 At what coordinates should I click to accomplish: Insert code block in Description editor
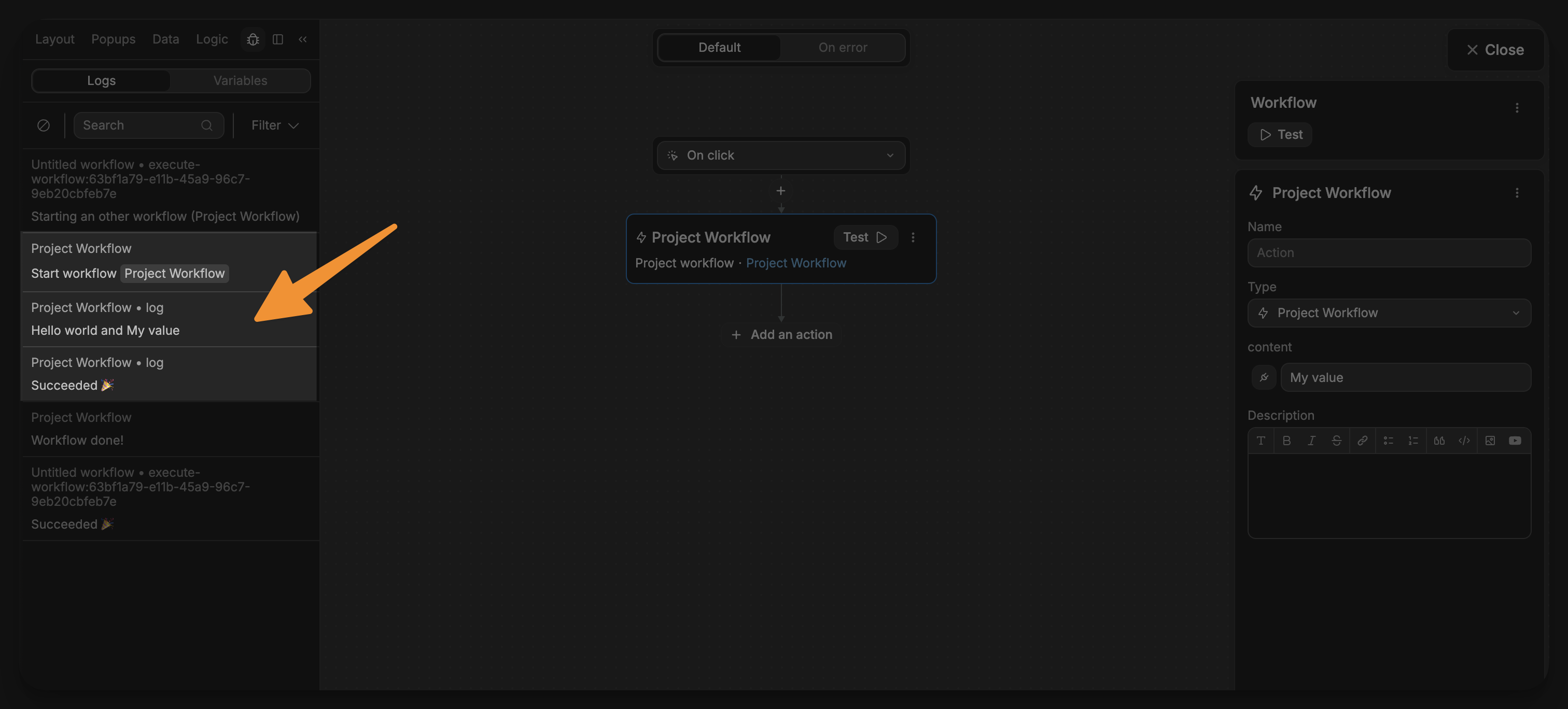1464,440
